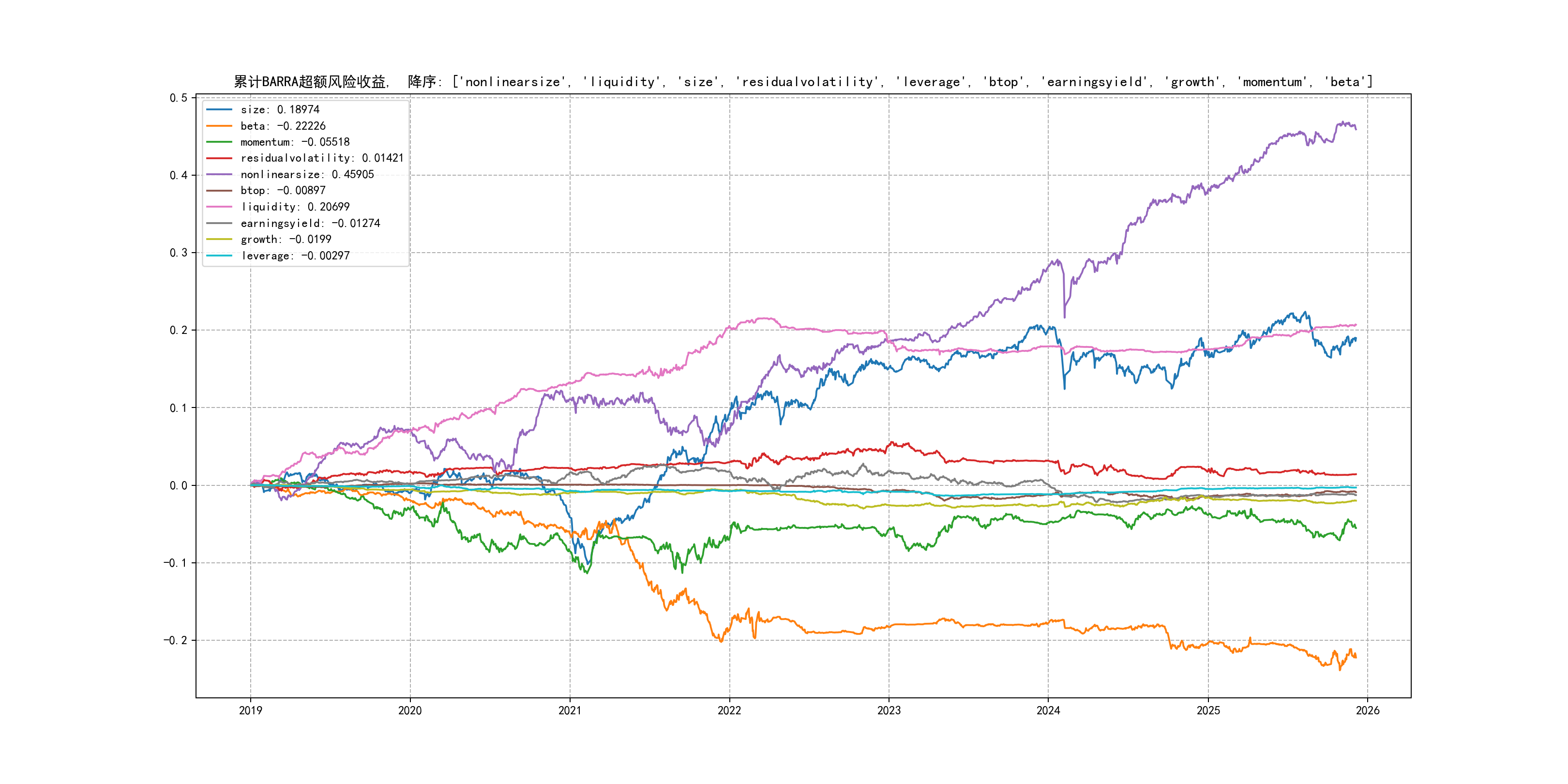Click the -0.2 y-axis tick label

(175, 640)
